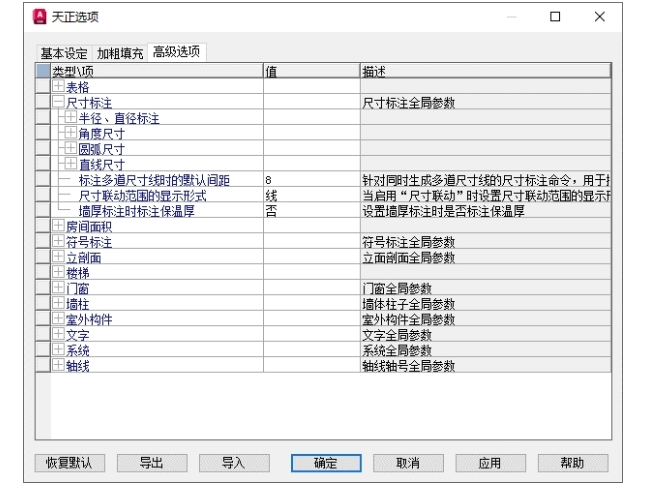Click the 室外构件全局参数 description
The width and height of the screenshot is (652, 489).
[408, 319]
